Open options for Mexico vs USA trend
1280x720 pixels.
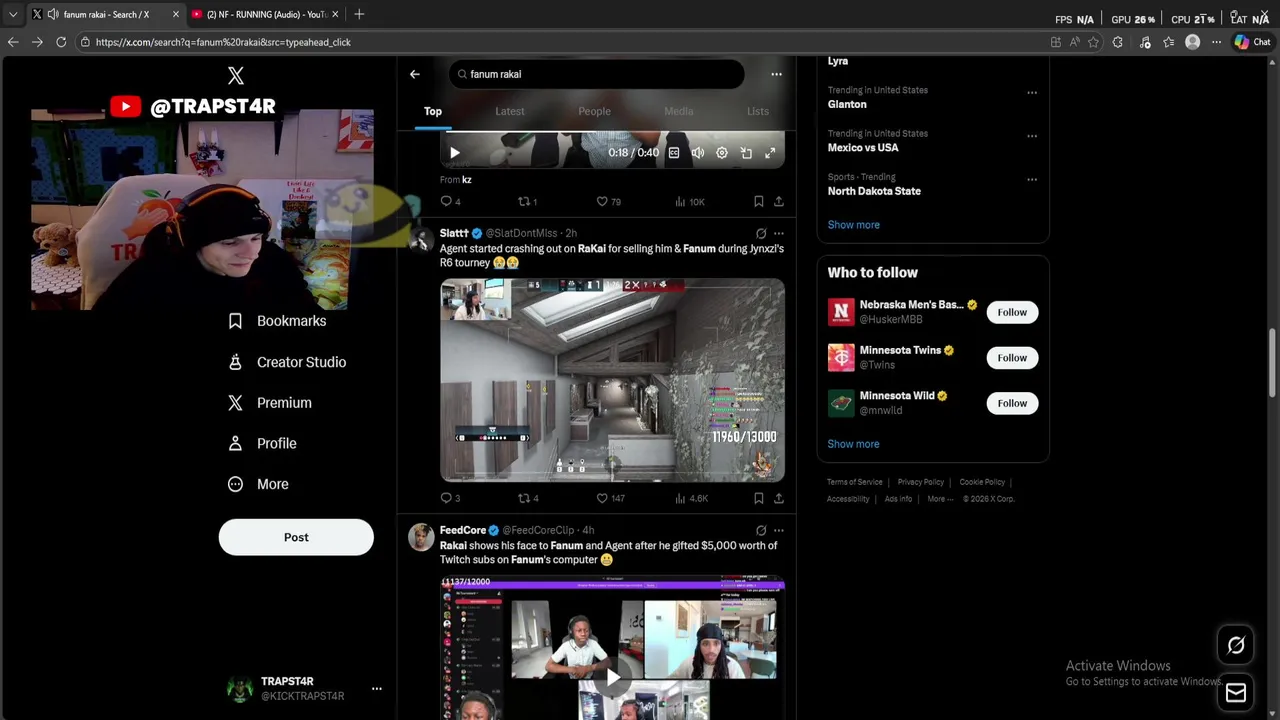coord(1031,136)
